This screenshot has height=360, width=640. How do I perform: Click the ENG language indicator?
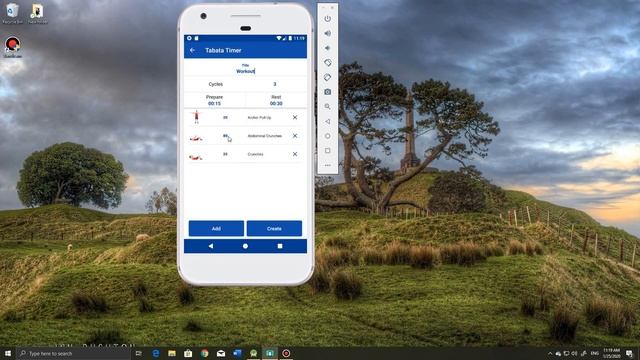tap(595, 353)
